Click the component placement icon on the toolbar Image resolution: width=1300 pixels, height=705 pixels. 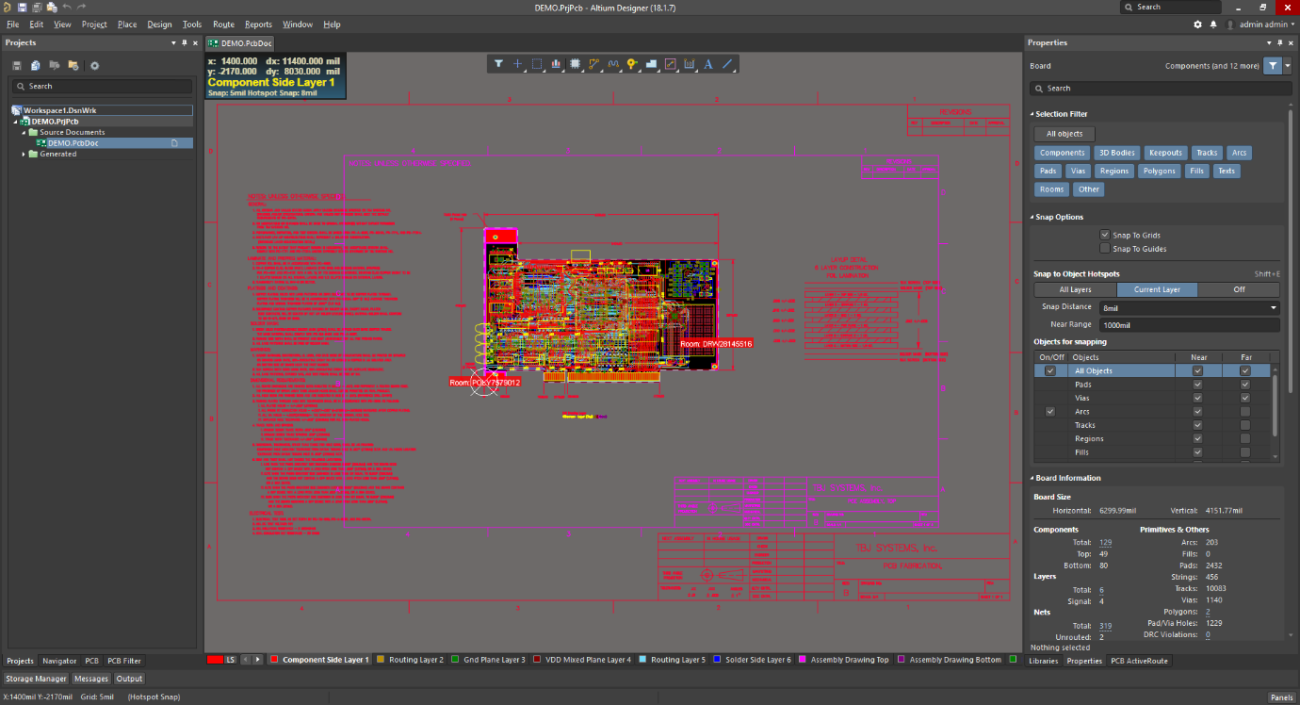tap(575, 63)
